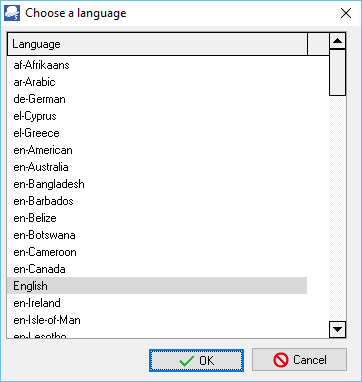The height and width of the screenshot is (382, 362).
Task: Click the Cancel button
Action: (299, 360)
